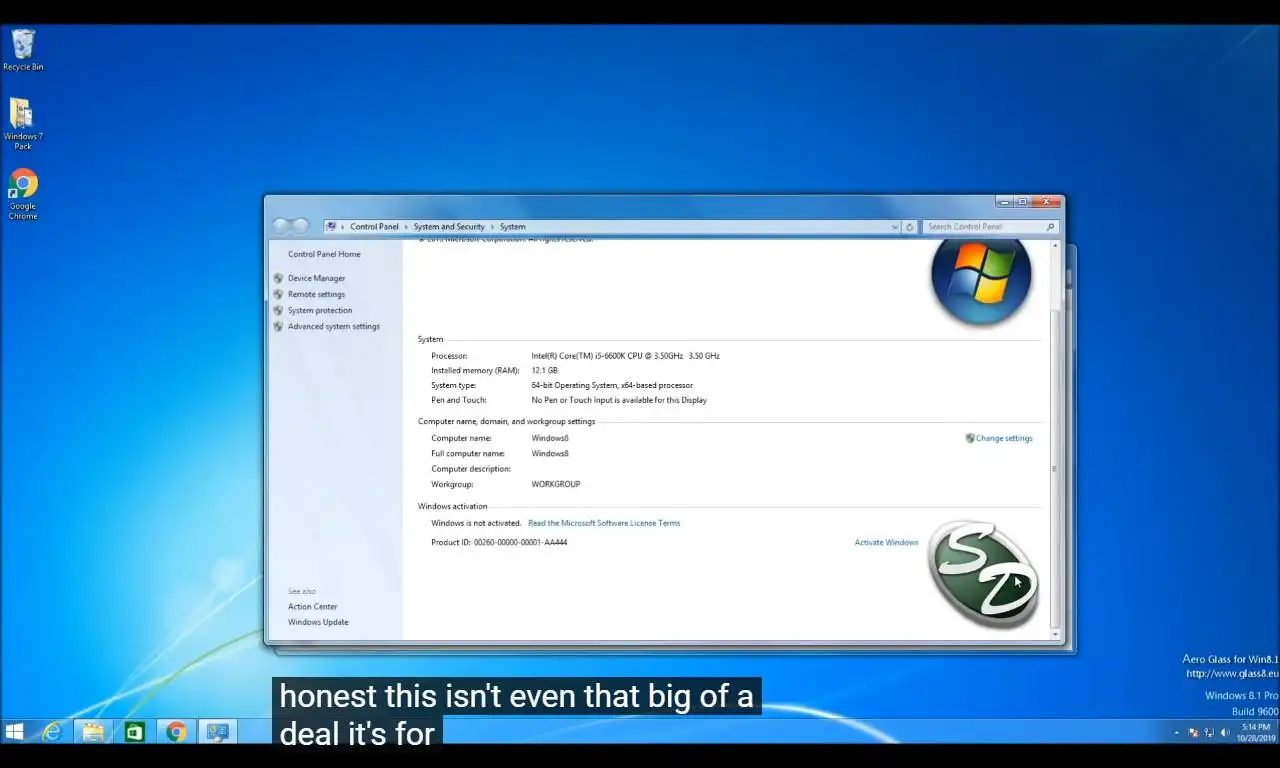Select the WORKGROUP value

555,484
